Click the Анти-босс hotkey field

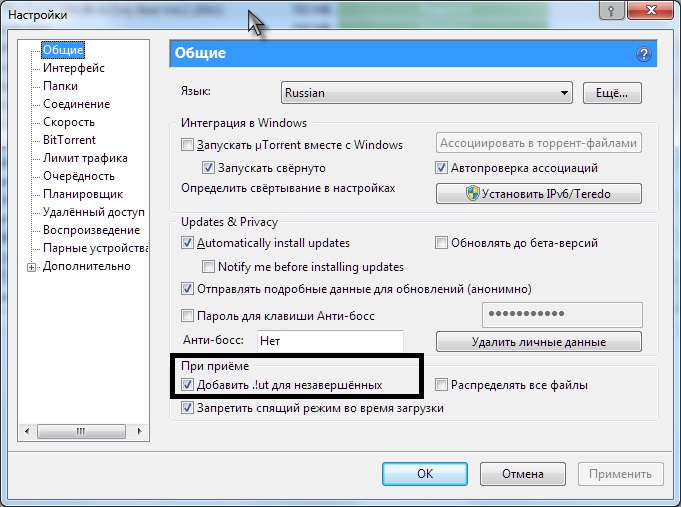point(330,341)
